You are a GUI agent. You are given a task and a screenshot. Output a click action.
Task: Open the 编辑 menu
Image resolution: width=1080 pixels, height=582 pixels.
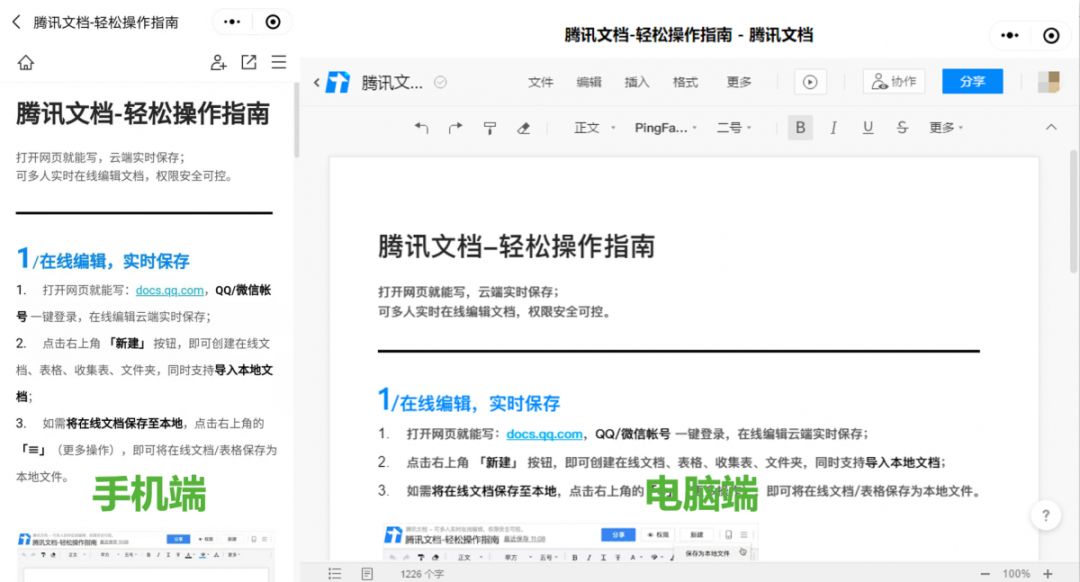pyautogui.click(x=589, y=82)
